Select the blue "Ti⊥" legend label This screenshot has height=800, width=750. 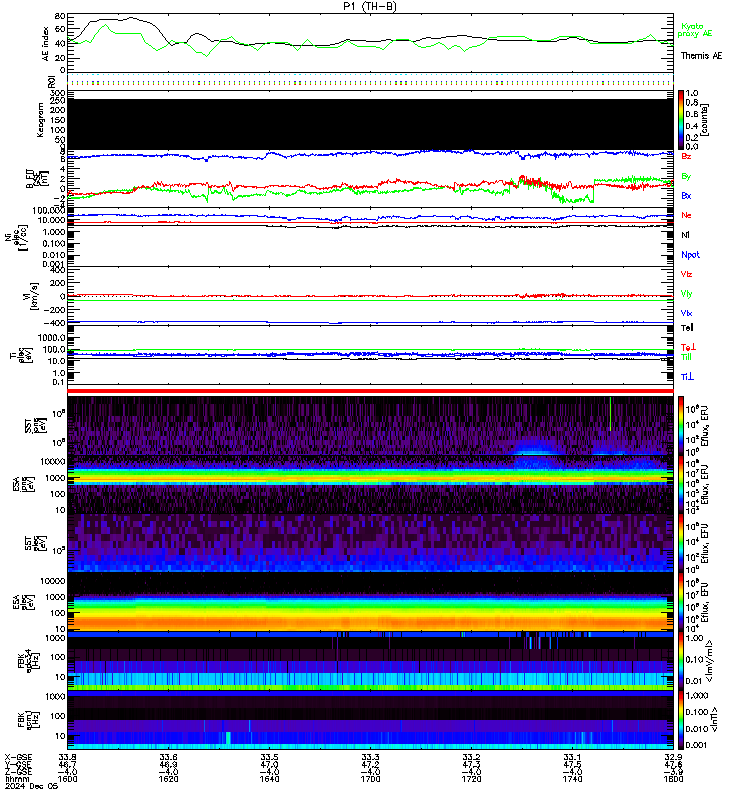(687, 377)
